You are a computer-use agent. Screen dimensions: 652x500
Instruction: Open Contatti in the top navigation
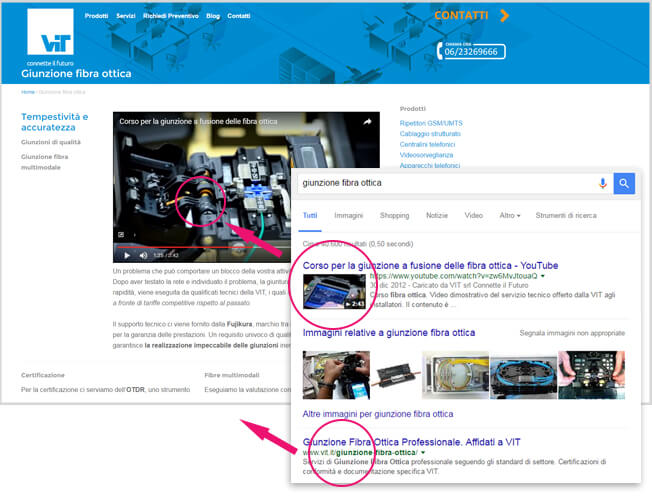tap(239, 16)
